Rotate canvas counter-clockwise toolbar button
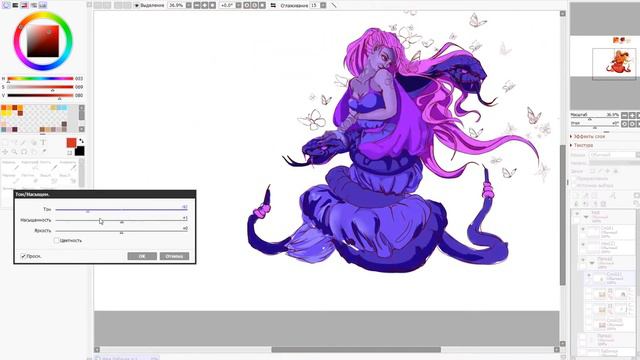The image size is (640, 360). click(x=247, y=5)
